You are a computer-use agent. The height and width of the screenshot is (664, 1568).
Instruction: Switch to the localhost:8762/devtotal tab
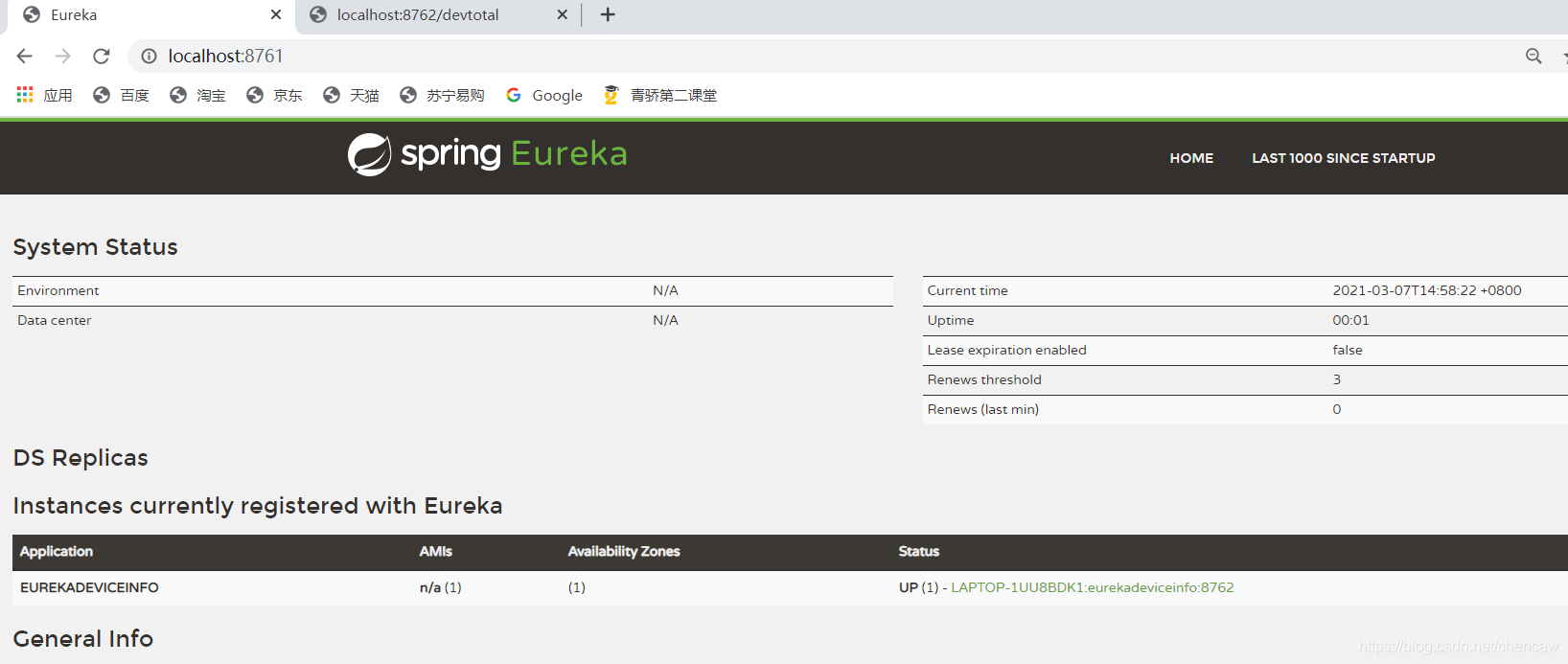click(436, 15)
